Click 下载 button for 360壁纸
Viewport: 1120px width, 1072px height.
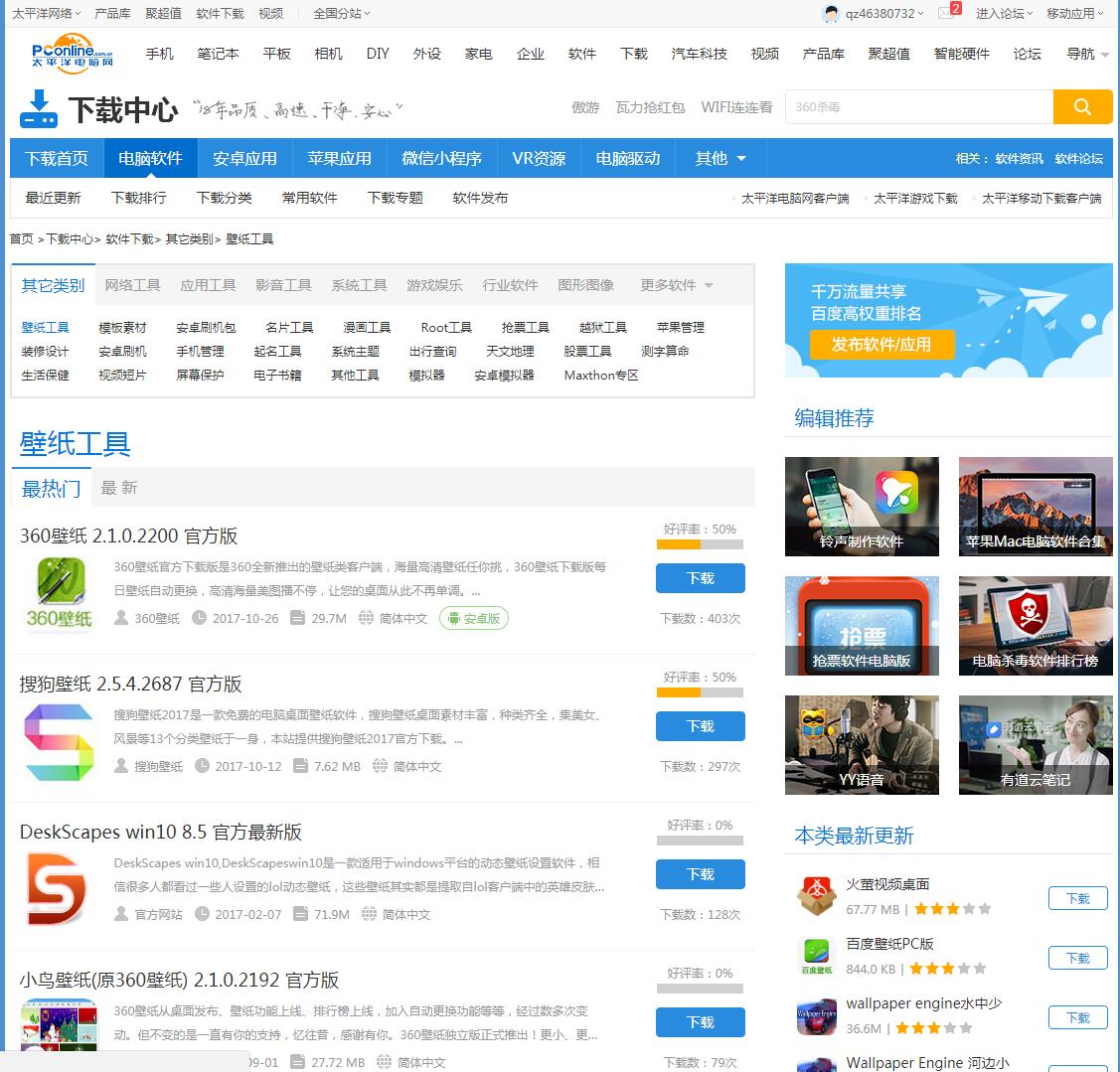pos(700,578)
